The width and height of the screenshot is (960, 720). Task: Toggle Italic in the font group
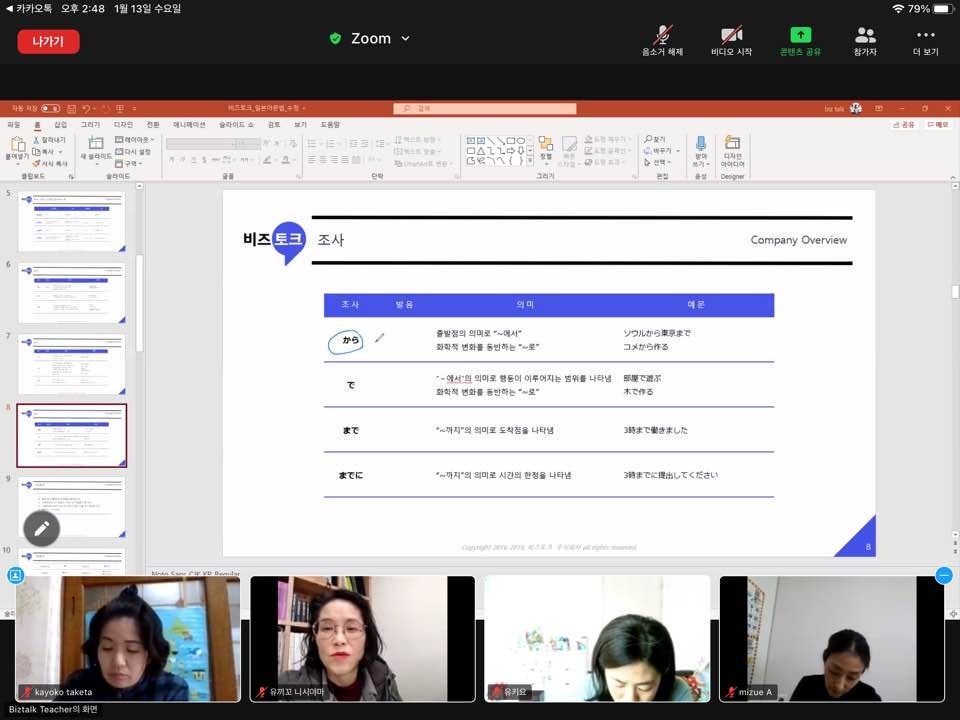pos(182,160)
